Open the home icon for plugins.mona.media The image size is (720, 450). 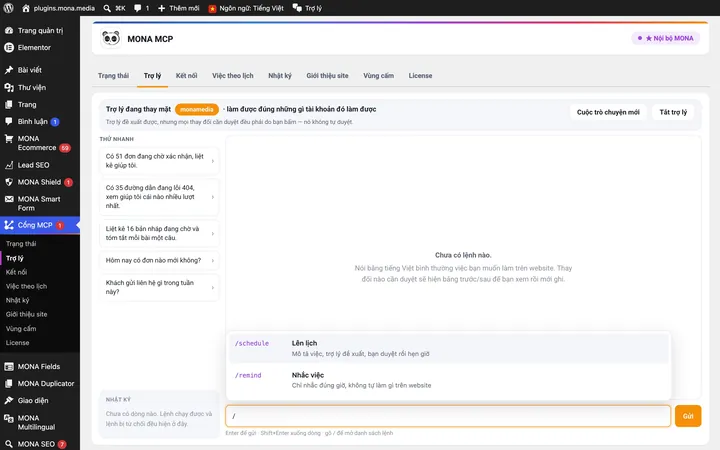coord(26,8)
